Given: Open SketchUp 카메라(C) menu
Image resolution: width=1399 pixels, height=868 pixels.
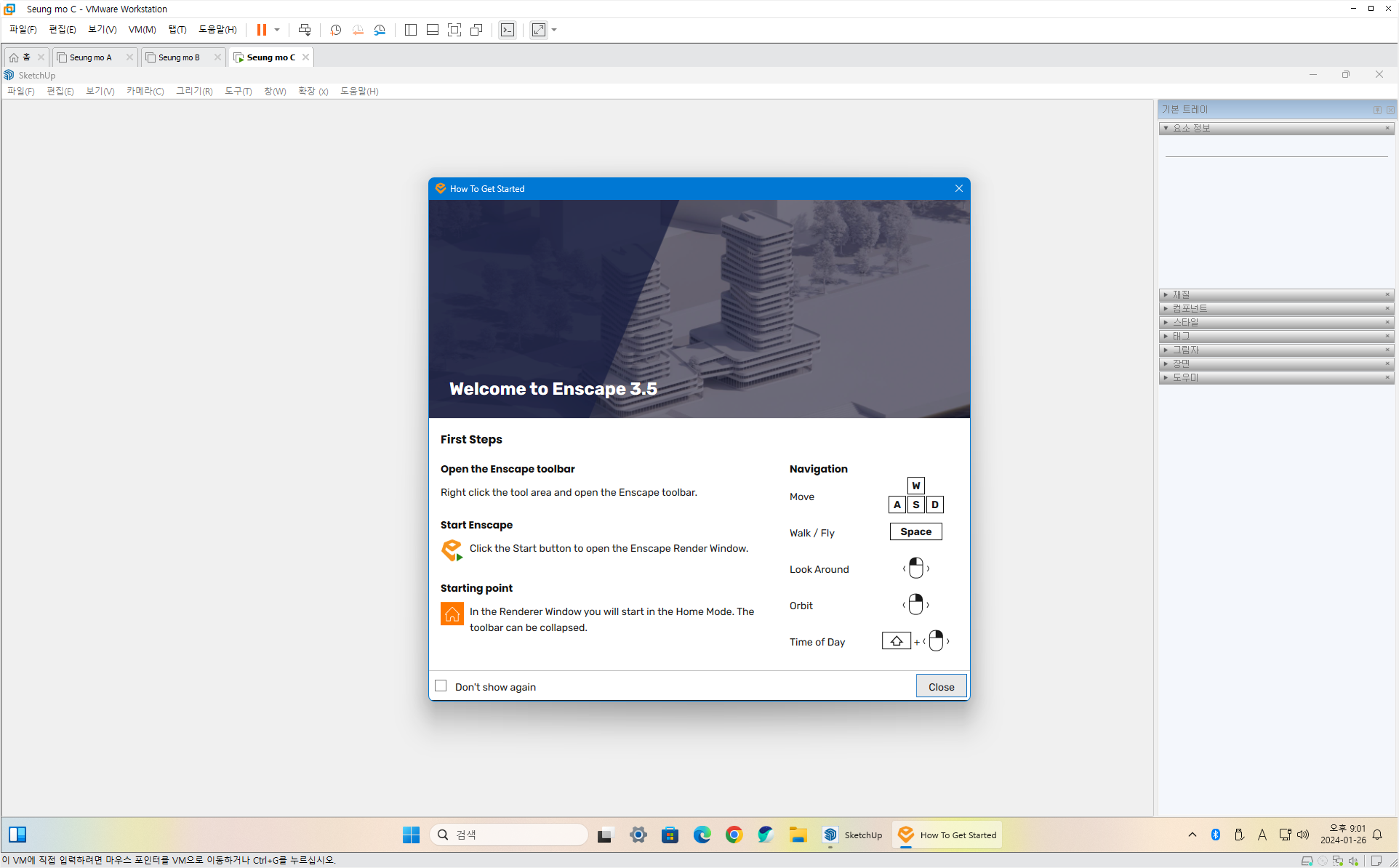Looking at the screenshot, I should coord(145,91).
